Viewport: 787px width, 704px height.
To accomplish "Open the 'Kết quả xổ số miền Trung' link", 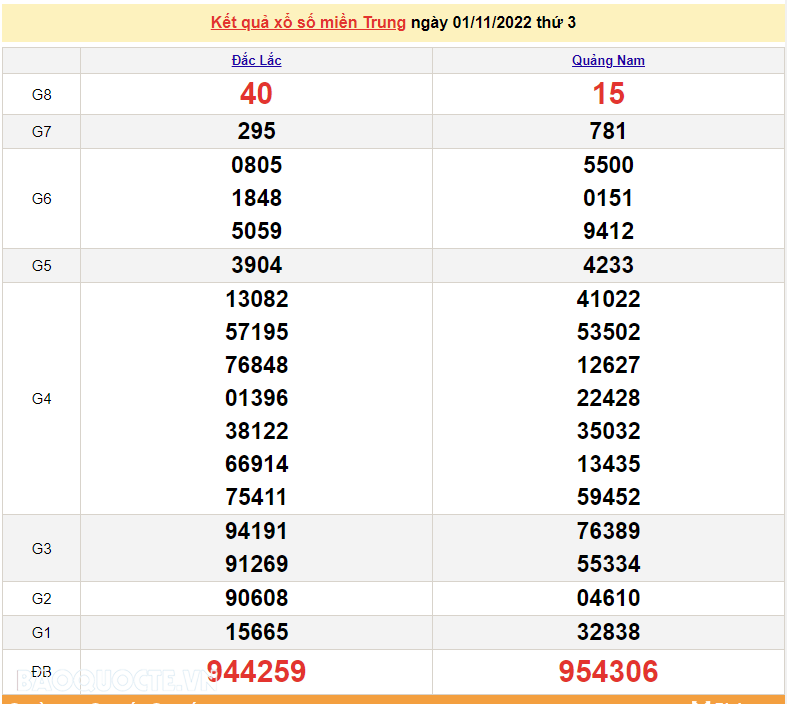I will click(x=308, y=22).
